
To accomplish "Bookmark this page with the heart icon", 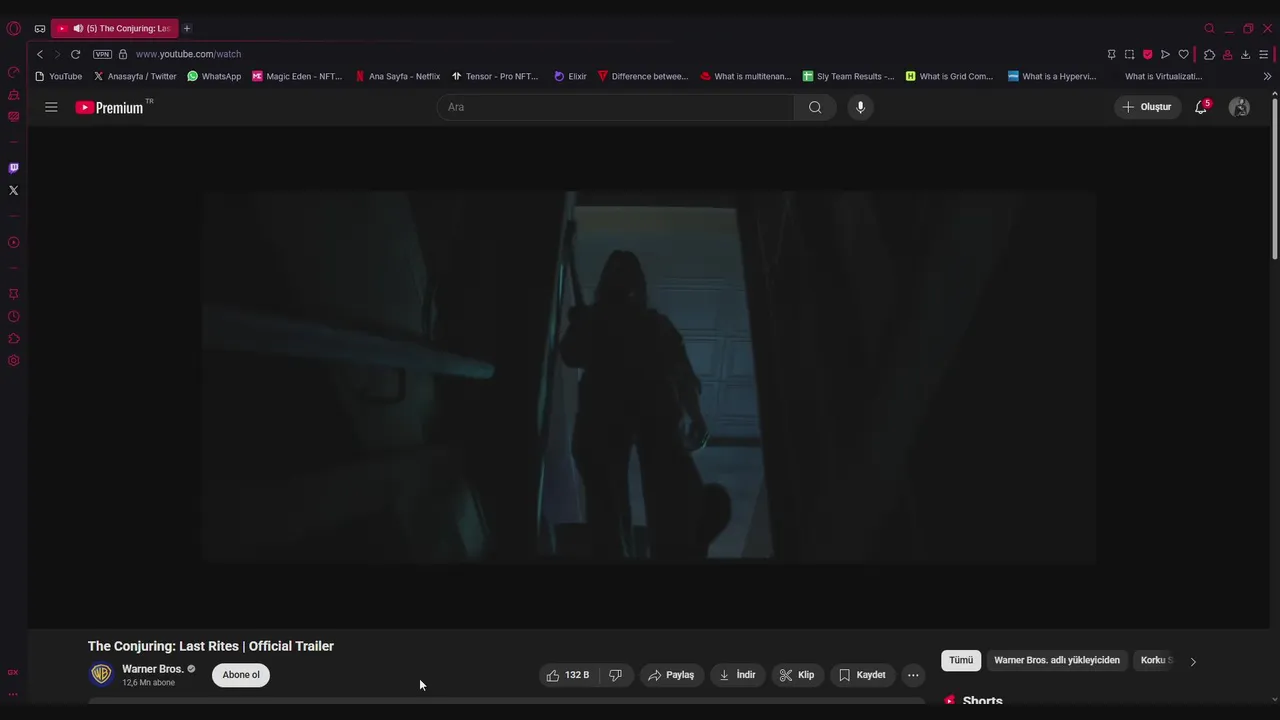I will click(1183, 54).
